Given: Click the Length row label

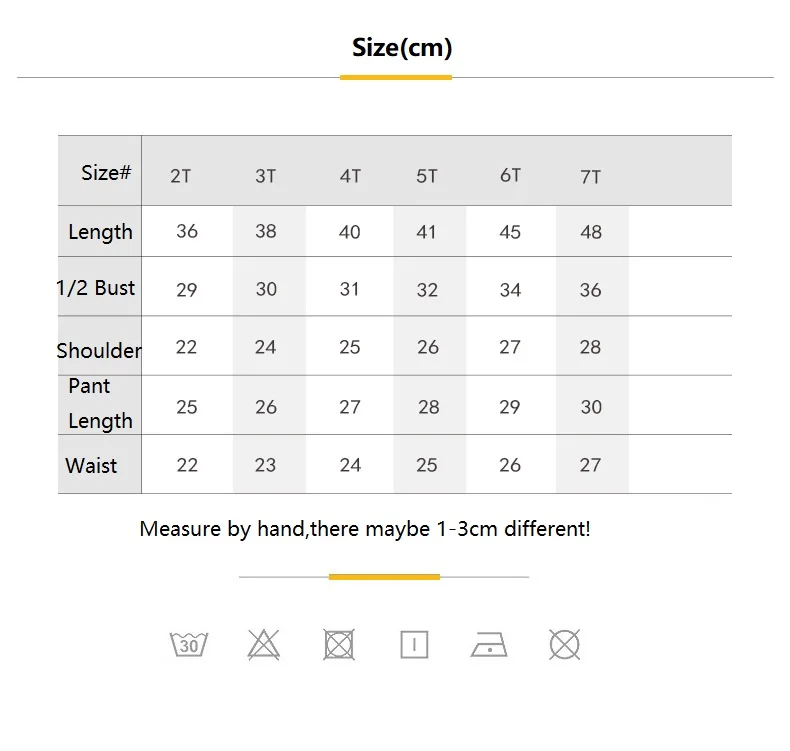Looking at the screenshot, I should click(x=100, y=232).
